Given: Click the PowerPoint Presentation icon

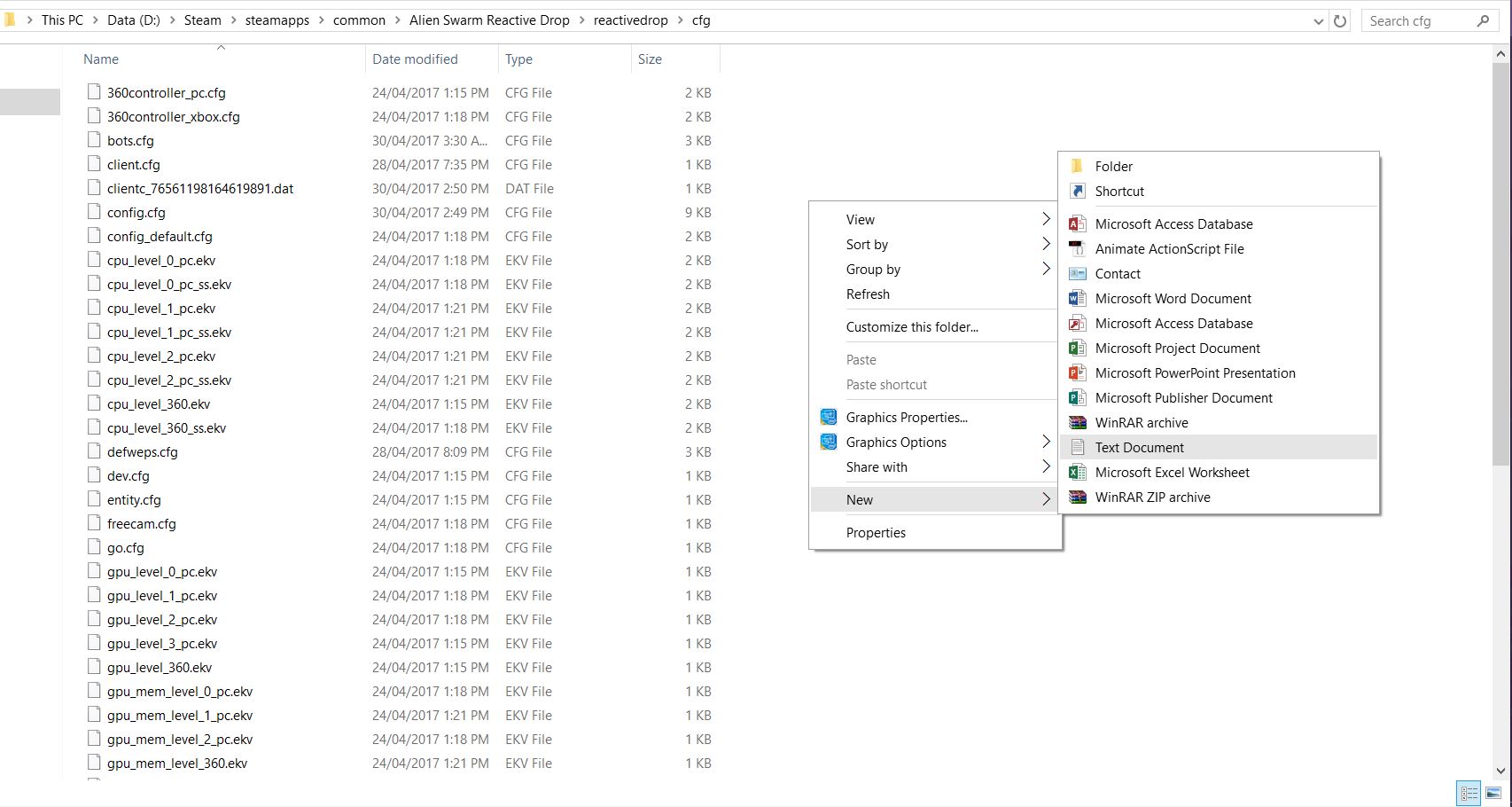Looking at the screenshot, I should click(1077, 373).
